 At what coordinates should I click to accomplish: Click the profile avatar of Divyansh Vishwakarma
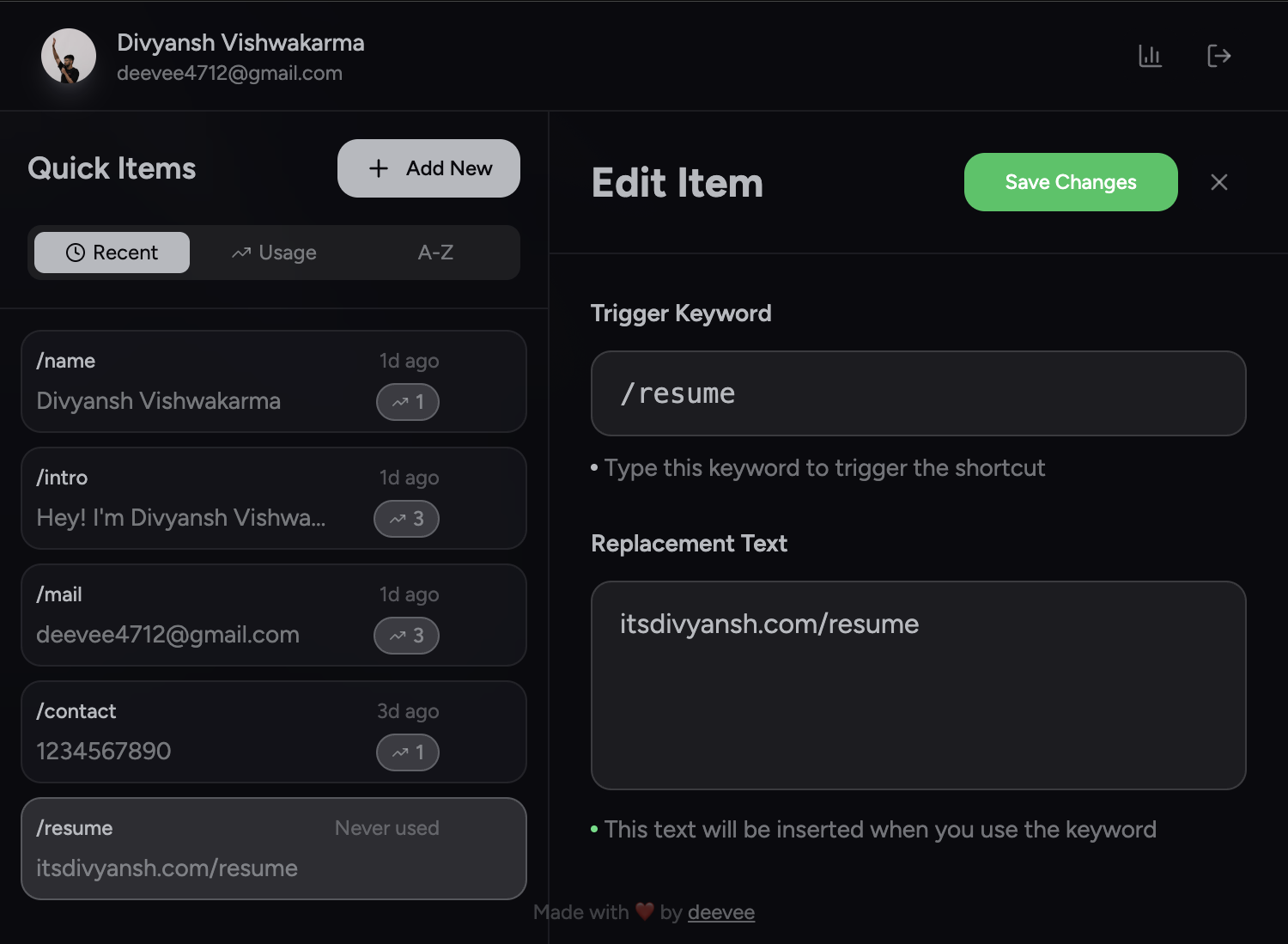point(68,56)
